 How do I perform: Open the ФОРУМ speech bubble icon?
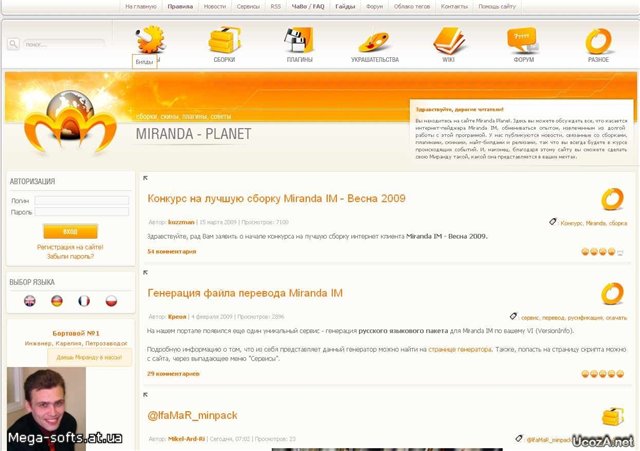tap(523, 40)
